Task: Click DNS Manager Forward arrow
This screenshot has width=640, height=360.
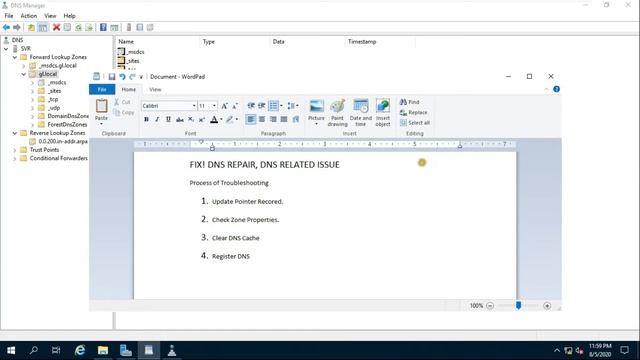Action: pyautogui.click(x=17, y=27)
